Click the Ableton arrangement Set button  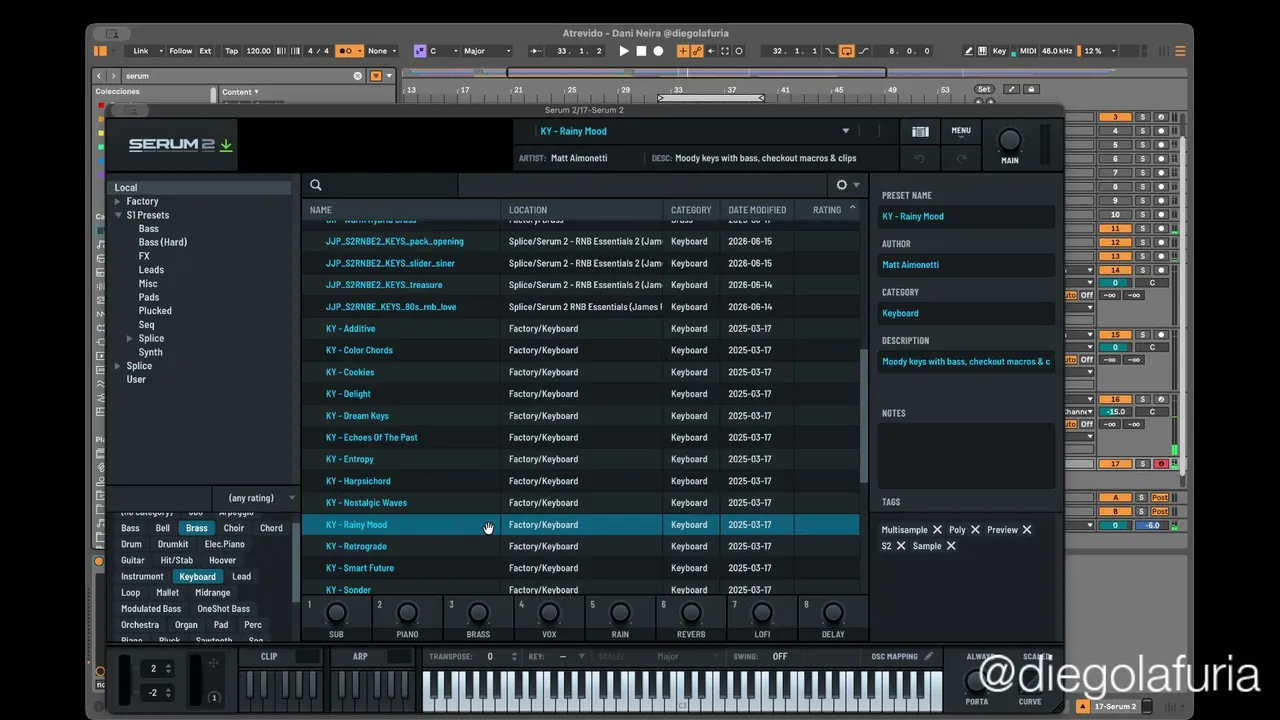pyautogui.click(x=984, y=89)
